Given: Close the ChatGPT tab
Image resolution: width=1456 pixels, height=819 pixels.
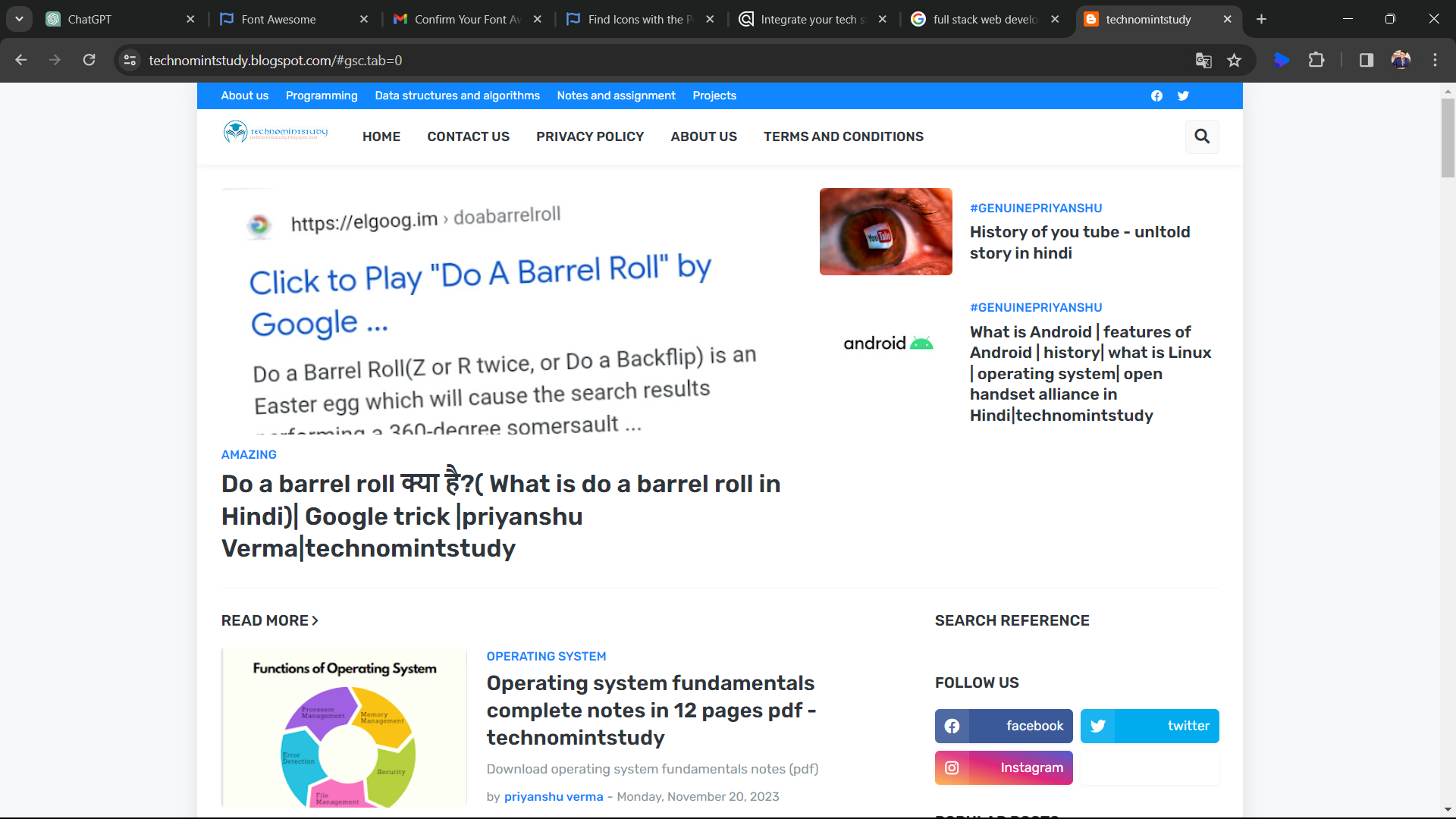Looking at the screenshot, I should pos(190,19).
